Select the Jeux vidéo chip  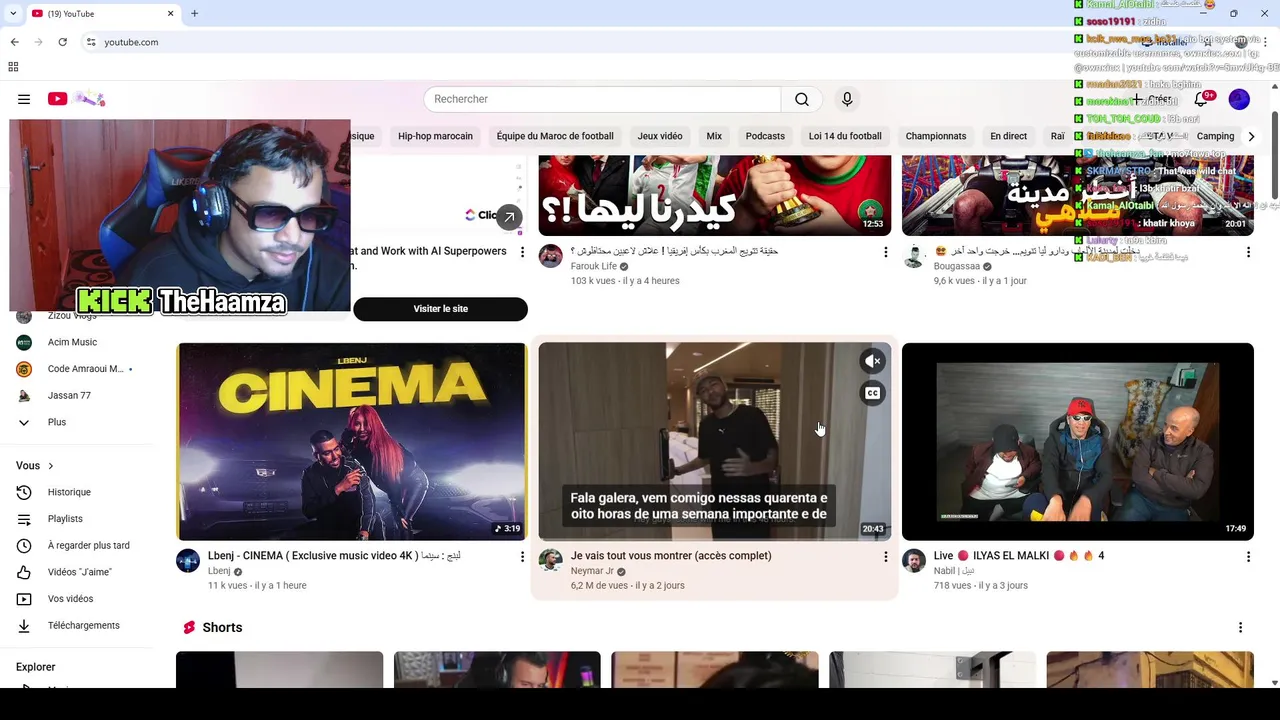click(x=660, y=136)
